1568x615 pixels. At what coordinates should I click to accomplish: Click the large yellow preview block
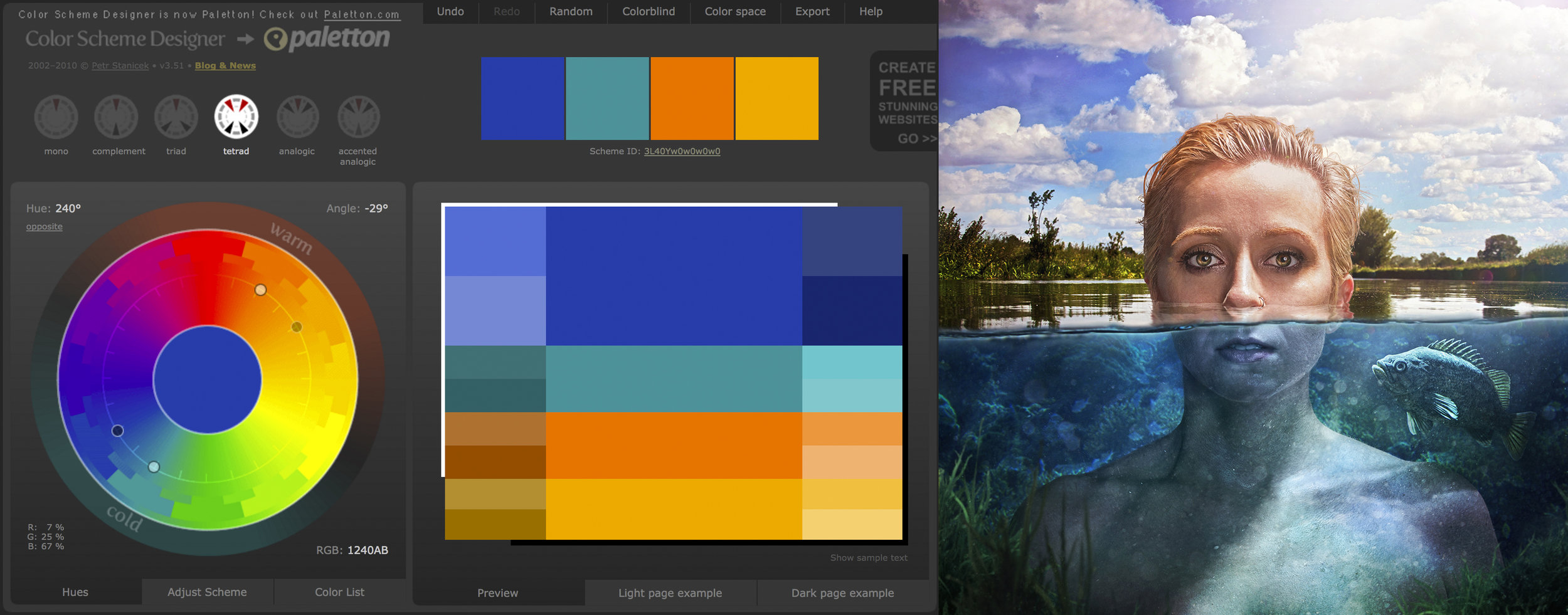pyautogui.click(x=674, y=509)
